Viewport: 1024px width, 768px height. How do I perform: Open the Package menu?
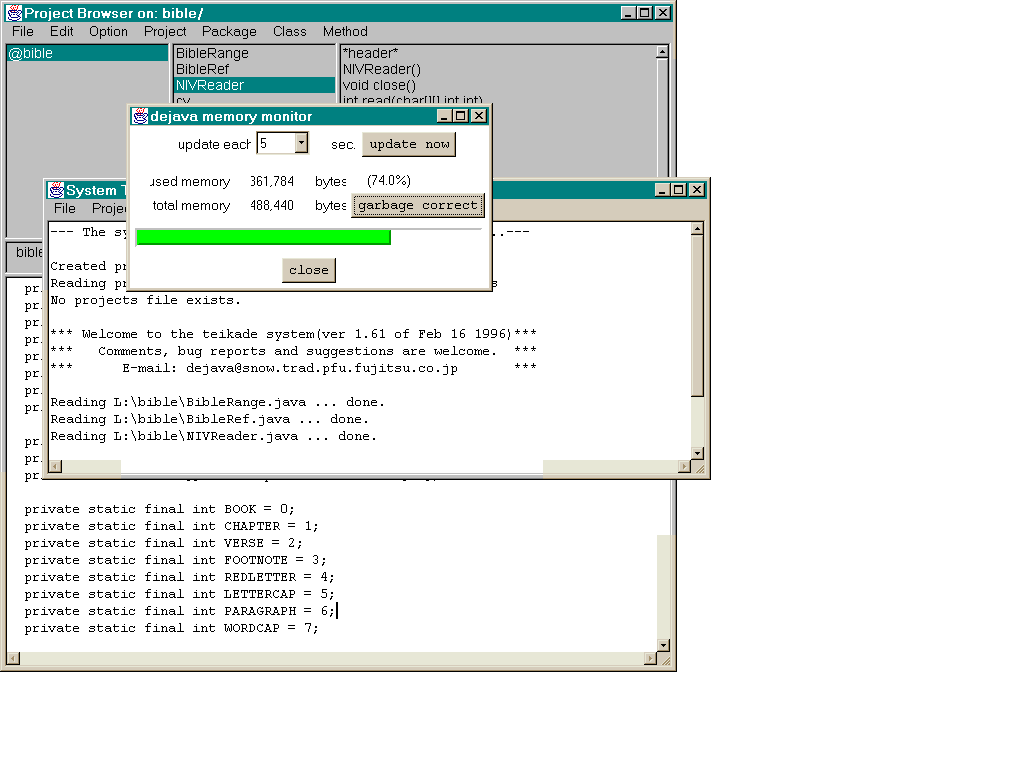pos(228,31)
